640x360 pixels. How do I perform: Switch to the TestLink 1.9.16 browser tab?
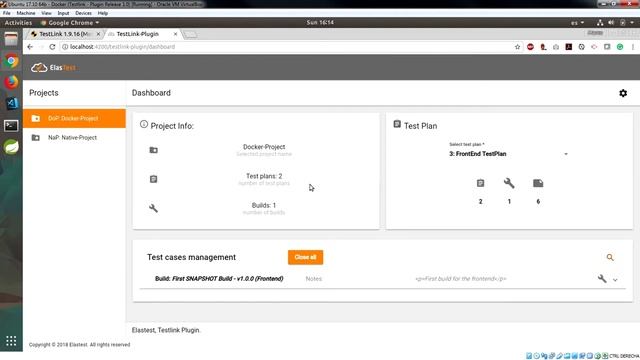[x=64, y=34]
